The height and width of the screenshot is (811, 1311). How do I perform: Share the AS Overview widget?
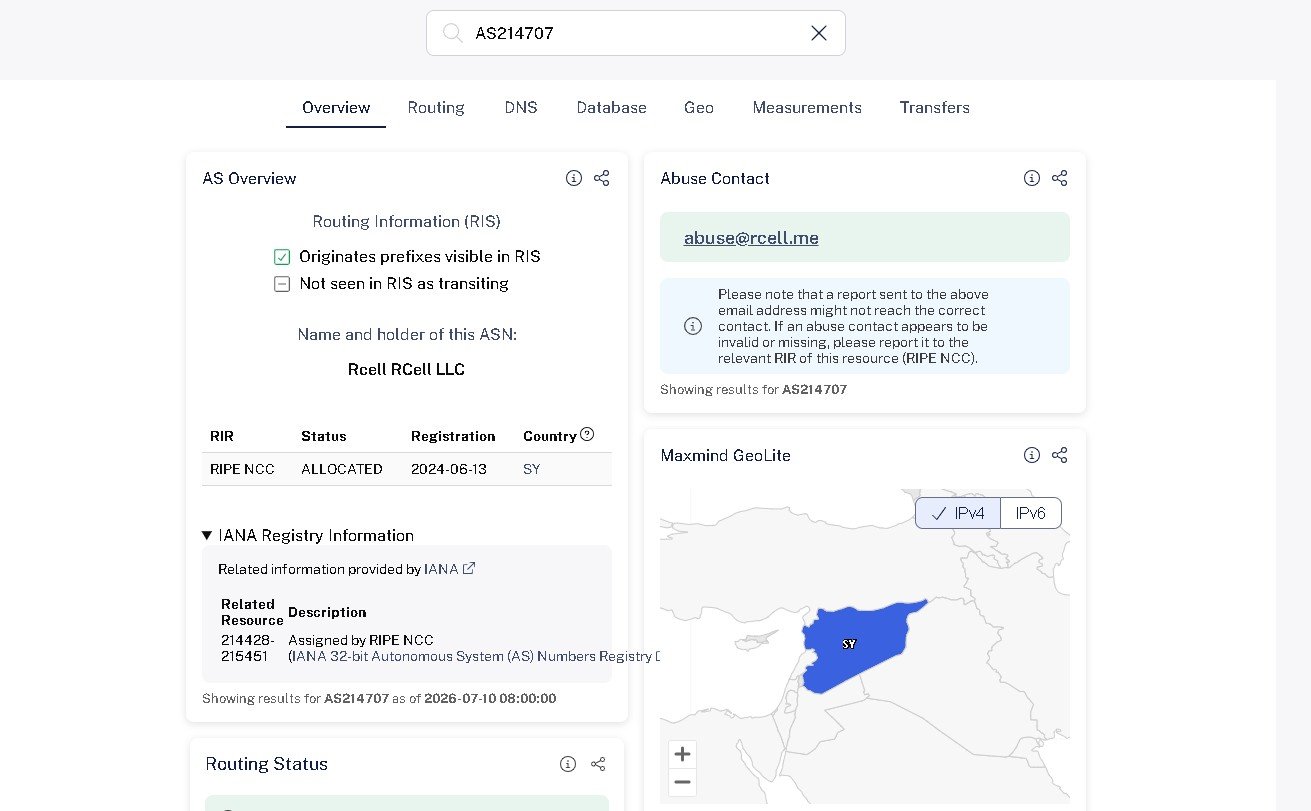click(601, 178)
